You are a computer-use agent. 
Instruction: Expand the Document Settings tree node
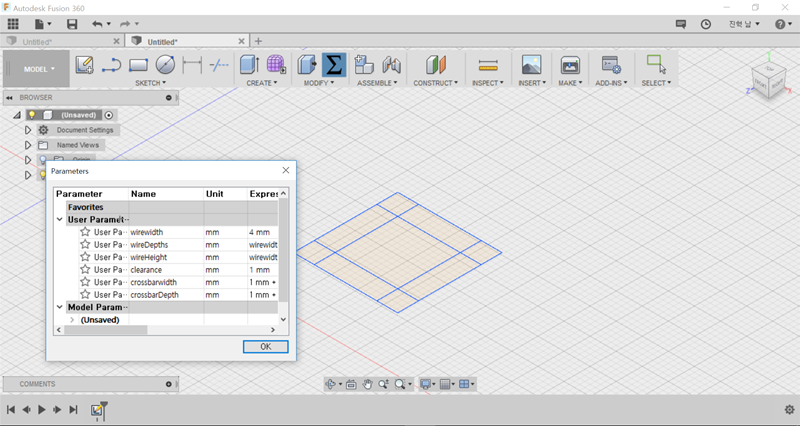click(x=28, y=130)
